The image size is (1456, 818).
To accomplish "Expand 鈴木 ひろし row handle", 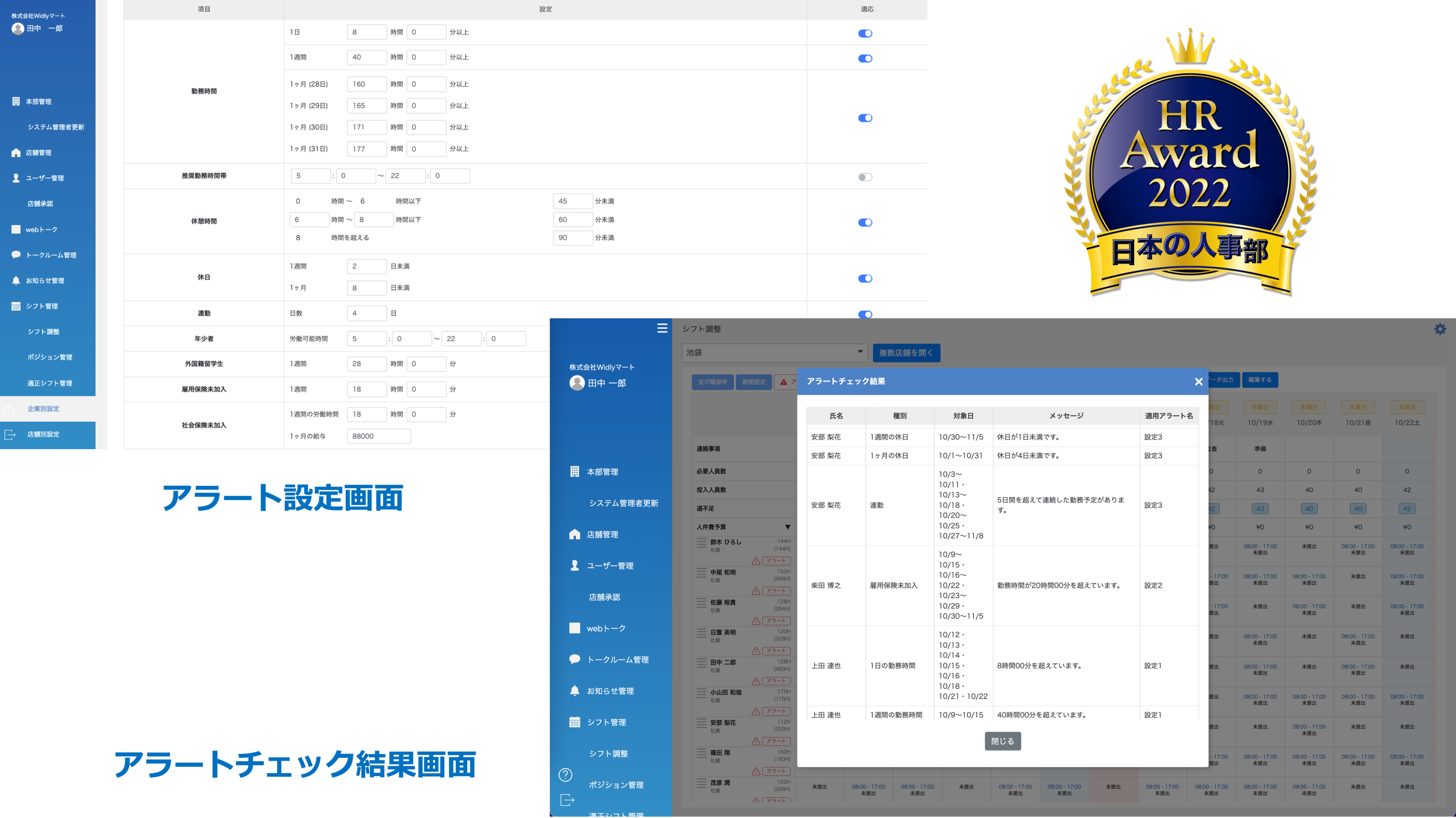I will (x=701, y=543).
